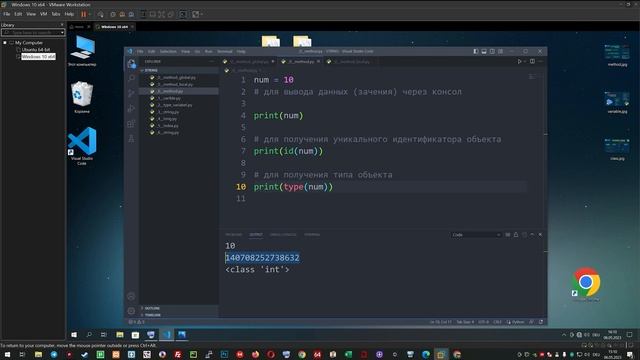Switch to the Terminal panel tab
Image resolution: width=640 pixels, height=360 pixels.
pos(312,235)
